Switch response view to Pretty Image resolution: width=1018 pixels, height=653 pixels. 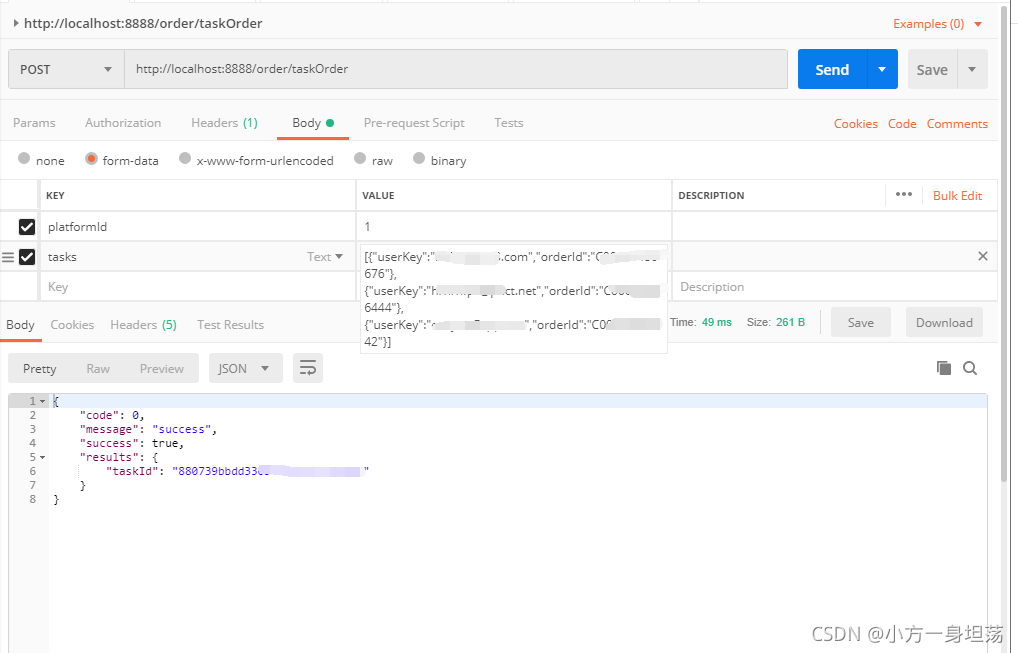coord(40,369)
